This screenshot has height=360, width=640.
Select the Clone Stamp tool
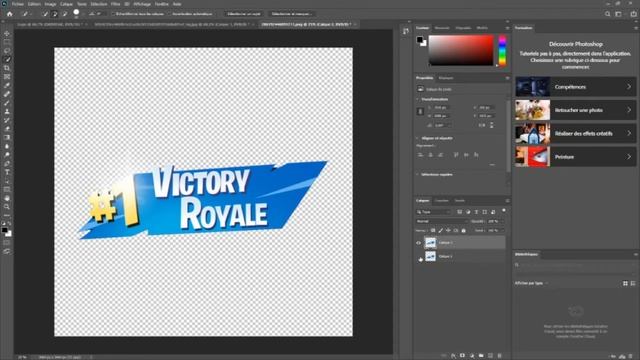7,111
